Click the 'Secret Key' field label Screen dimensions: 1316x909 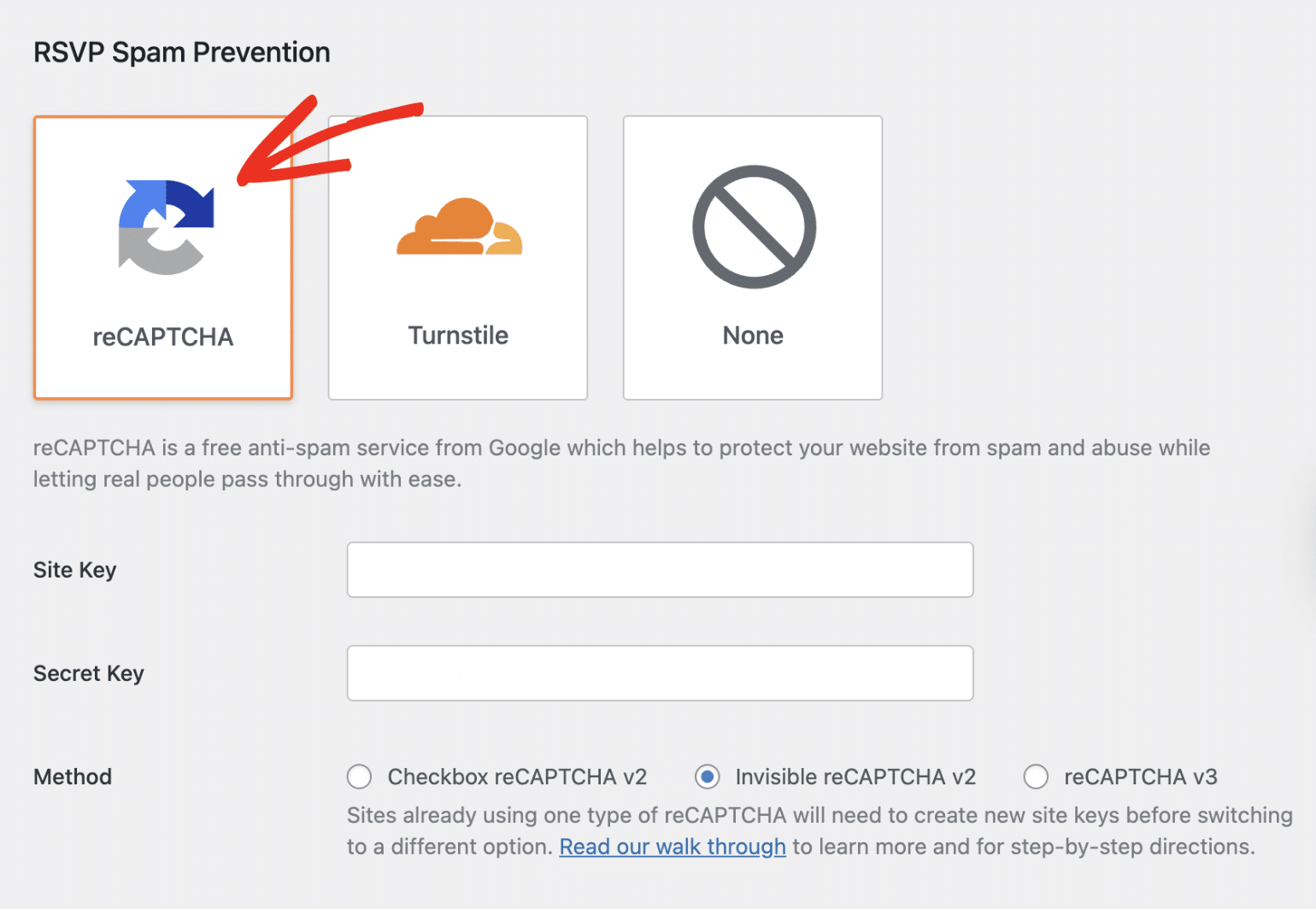(x=89, y=673)
